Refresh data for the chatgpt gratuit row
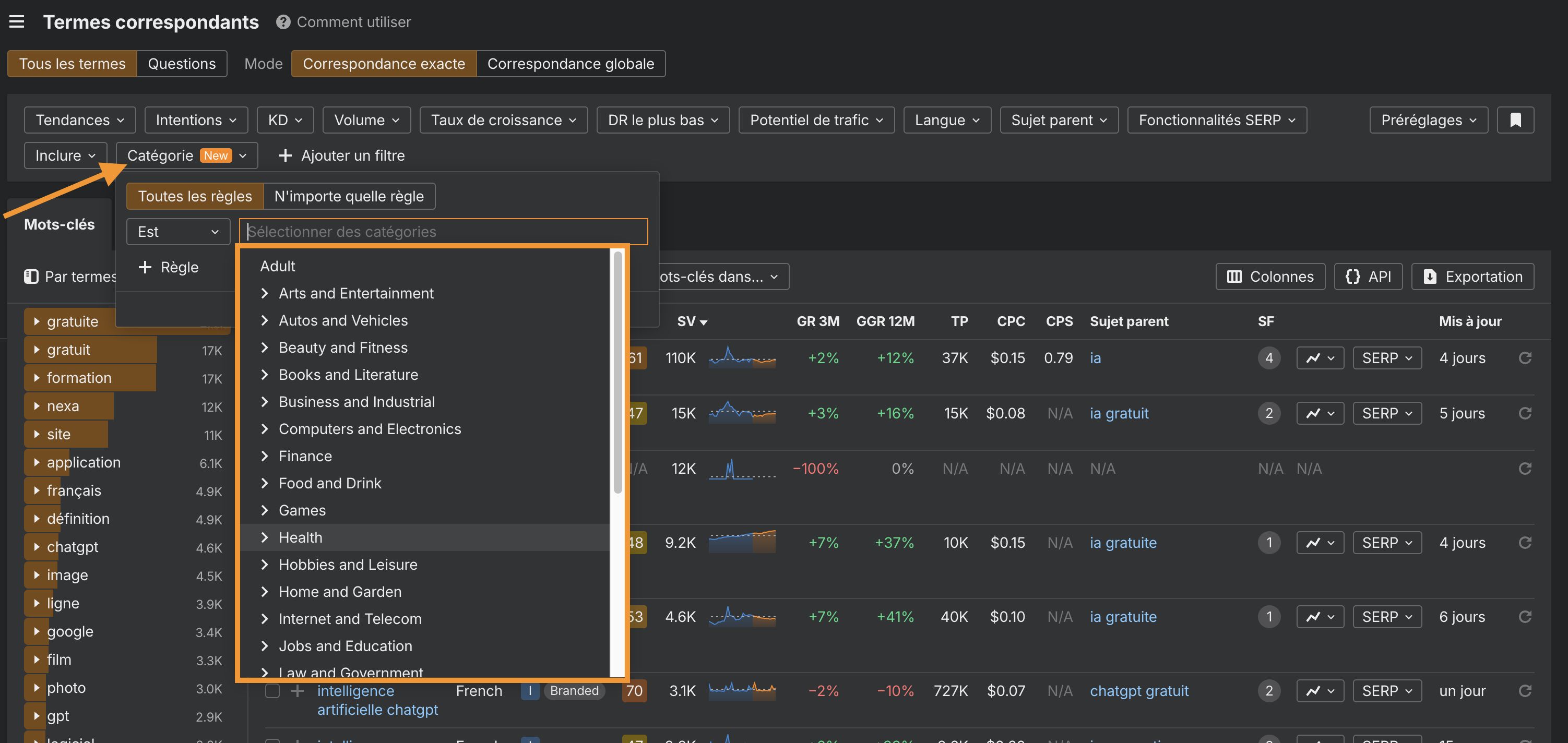The height and width of the screenshot is (743, 1568). tap(1526, 691)
